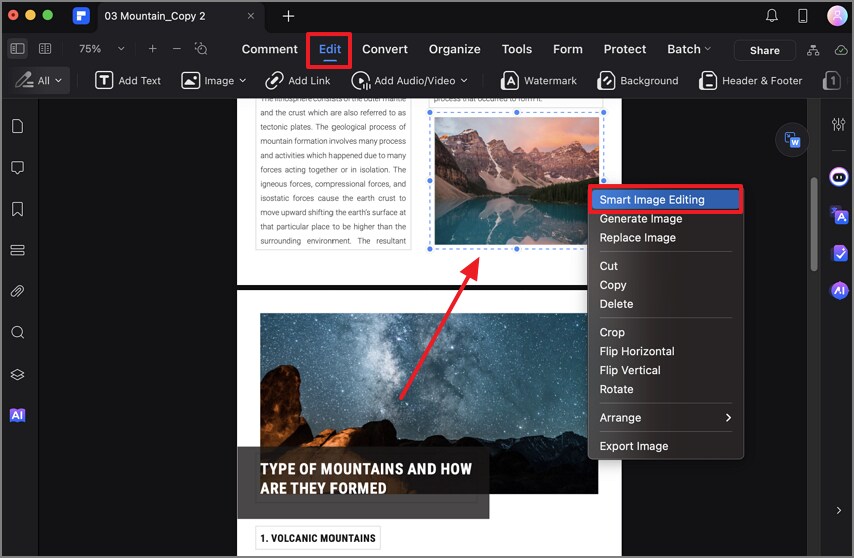Select Flip Vertical in the context menu
This screenshot has height=558, width=854.
[x=665, y=371]
